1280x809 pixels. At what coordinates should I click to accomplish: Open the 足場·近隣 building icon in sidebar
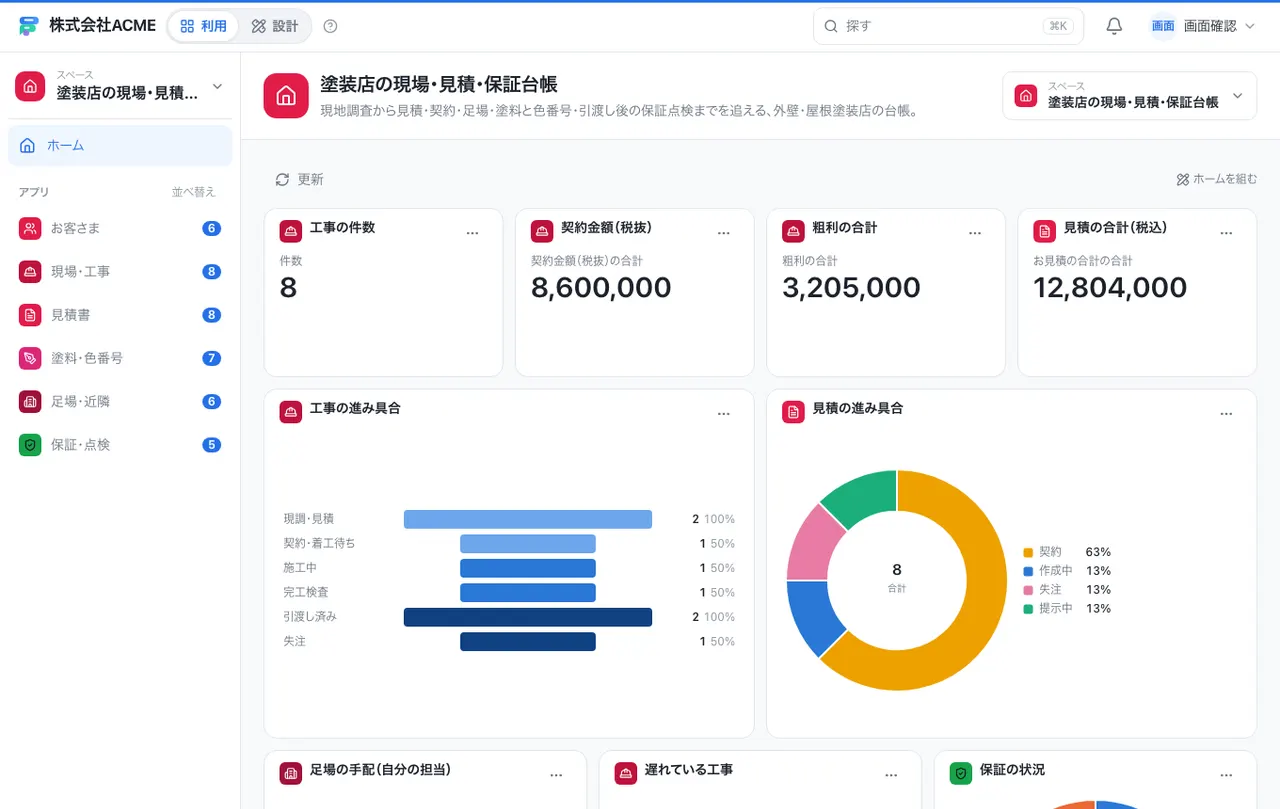coord(30,401)
